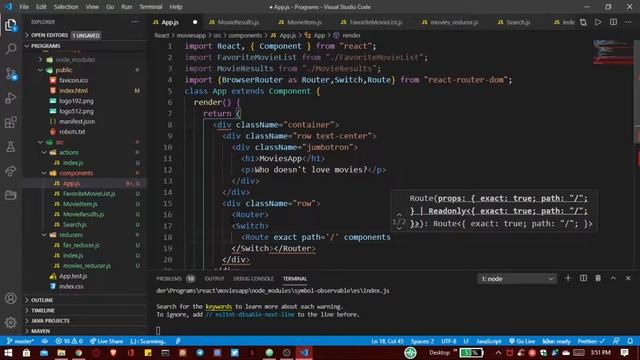Switch to FavoriteMovieList.js tab
Image resolution: width=640 pixels, height=360 pixels.
click(376, 22)
